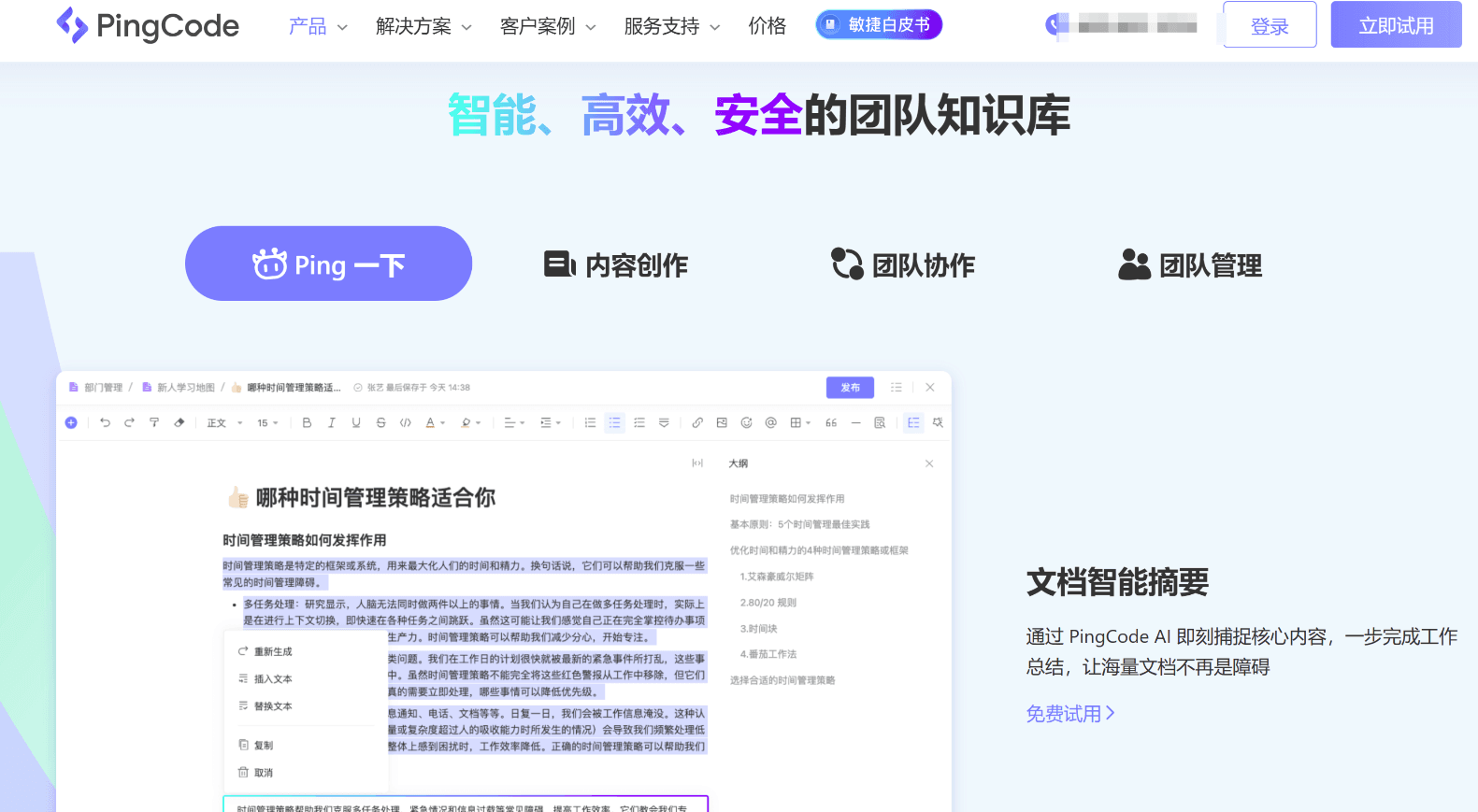Click the redo icon in editor toolbar
The width and height of the screenshot is (1478, 812).
pyautogui.click(x=129, y=423)
